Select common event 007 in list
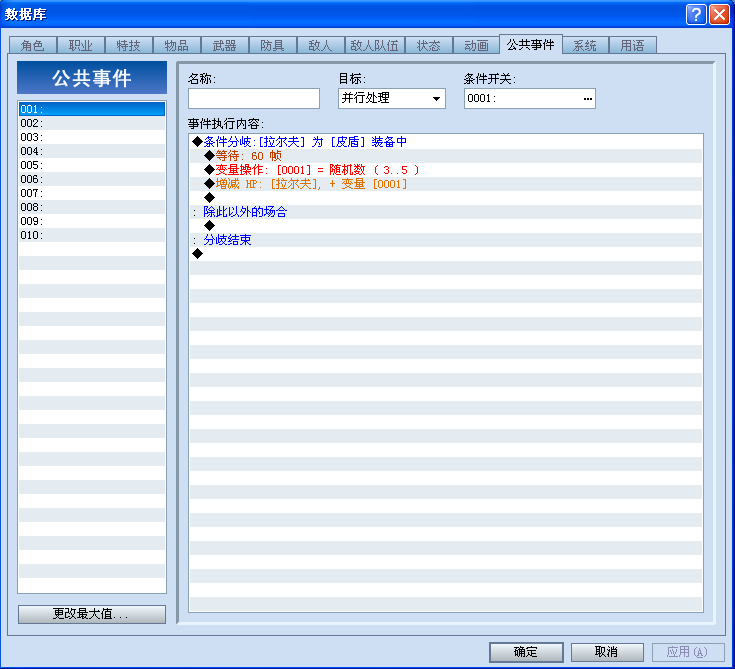The width and height of the screenshot is (735, 669). [x=92, y=193]
